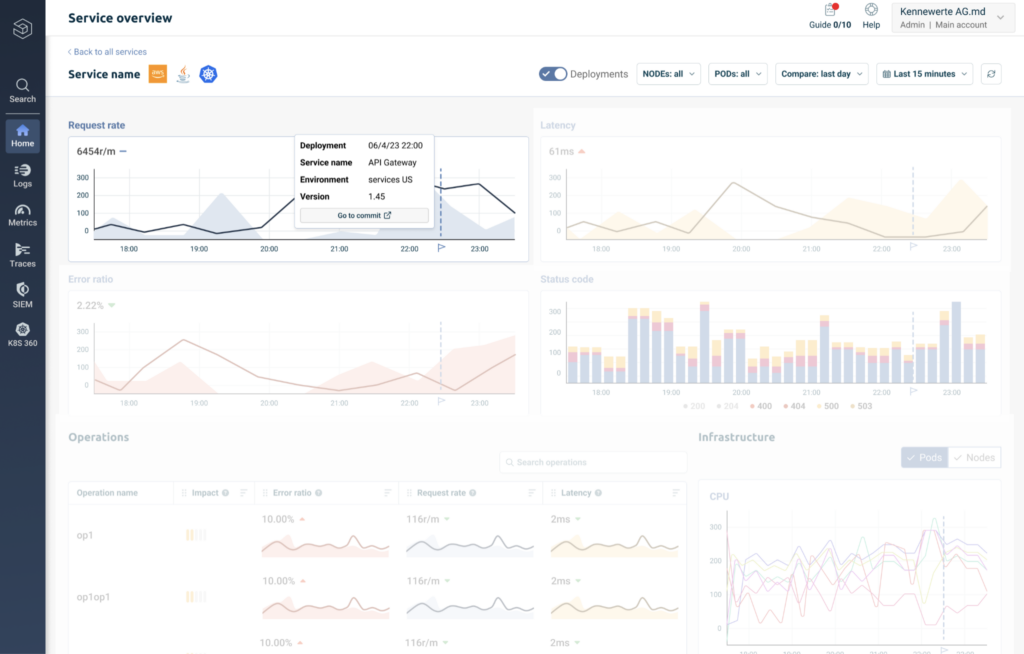The width and height of the screenshot is (1024, 654).
Task: Open the Guide 0/10 item
Action: click(x=830, y=16)
